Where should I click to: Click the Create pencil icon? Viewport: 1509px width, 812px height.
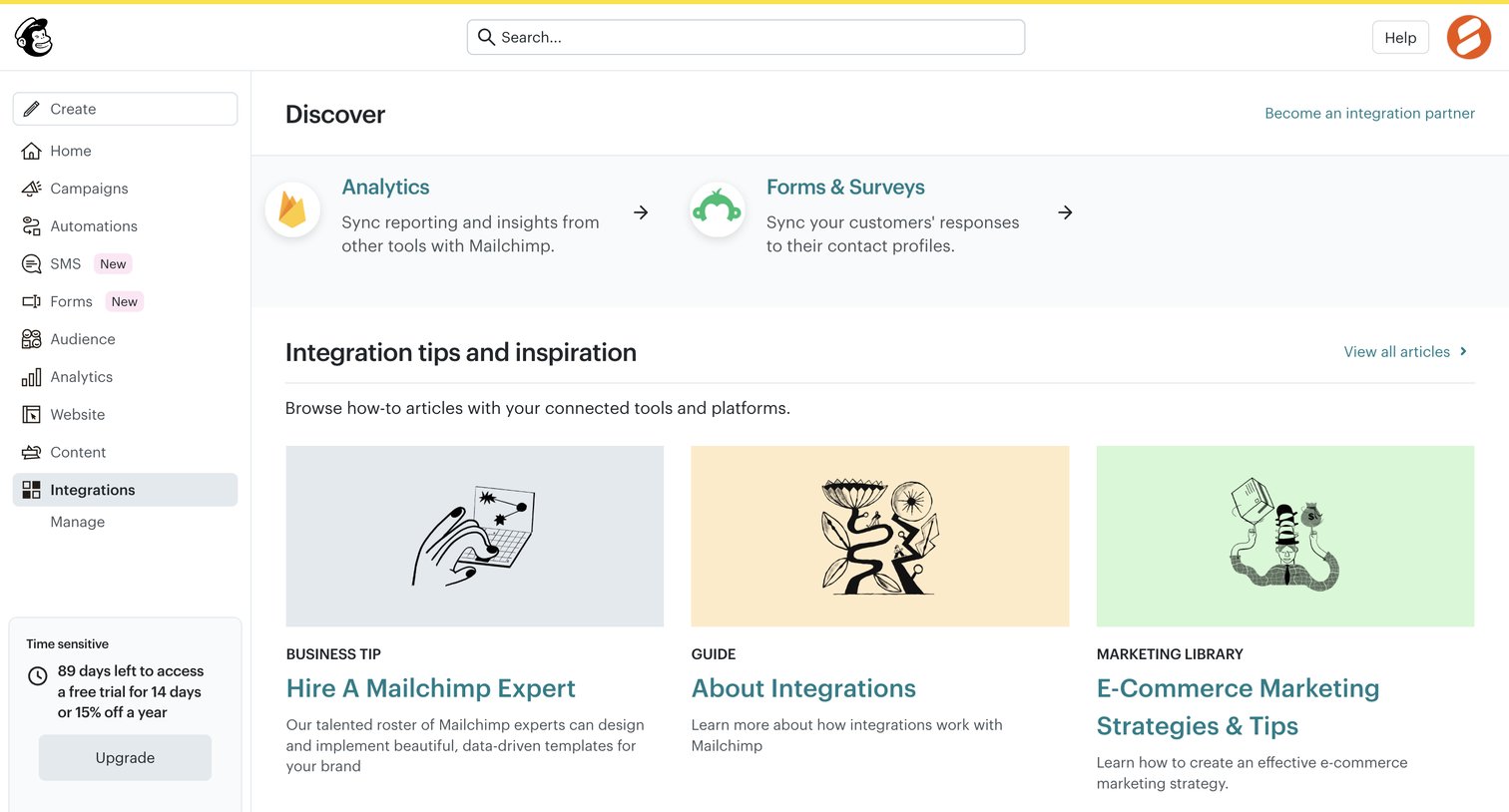click(32, 109)
